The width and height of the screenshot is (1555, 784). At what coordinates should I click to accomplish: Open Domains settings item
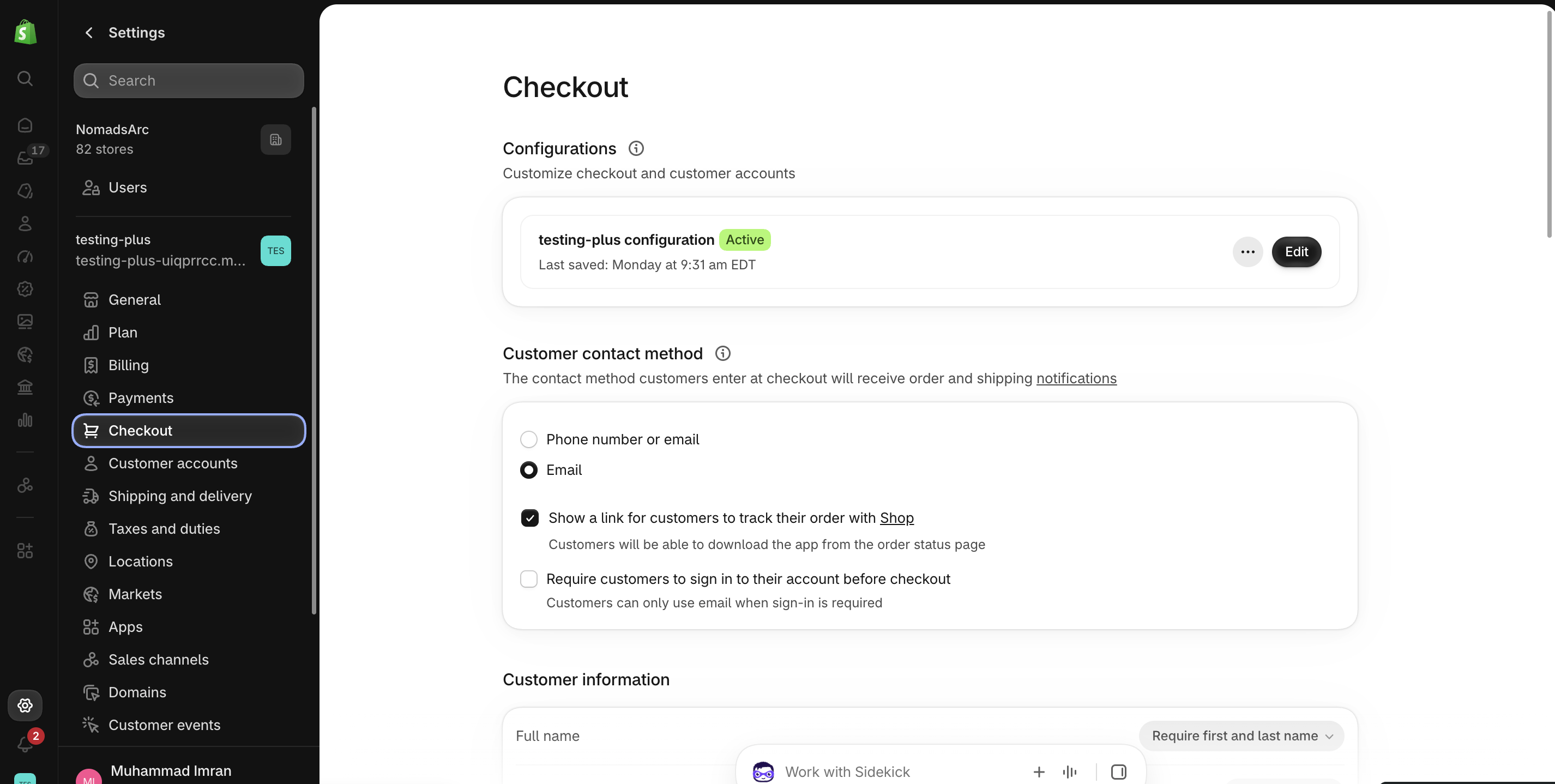[x=188, y=692]
